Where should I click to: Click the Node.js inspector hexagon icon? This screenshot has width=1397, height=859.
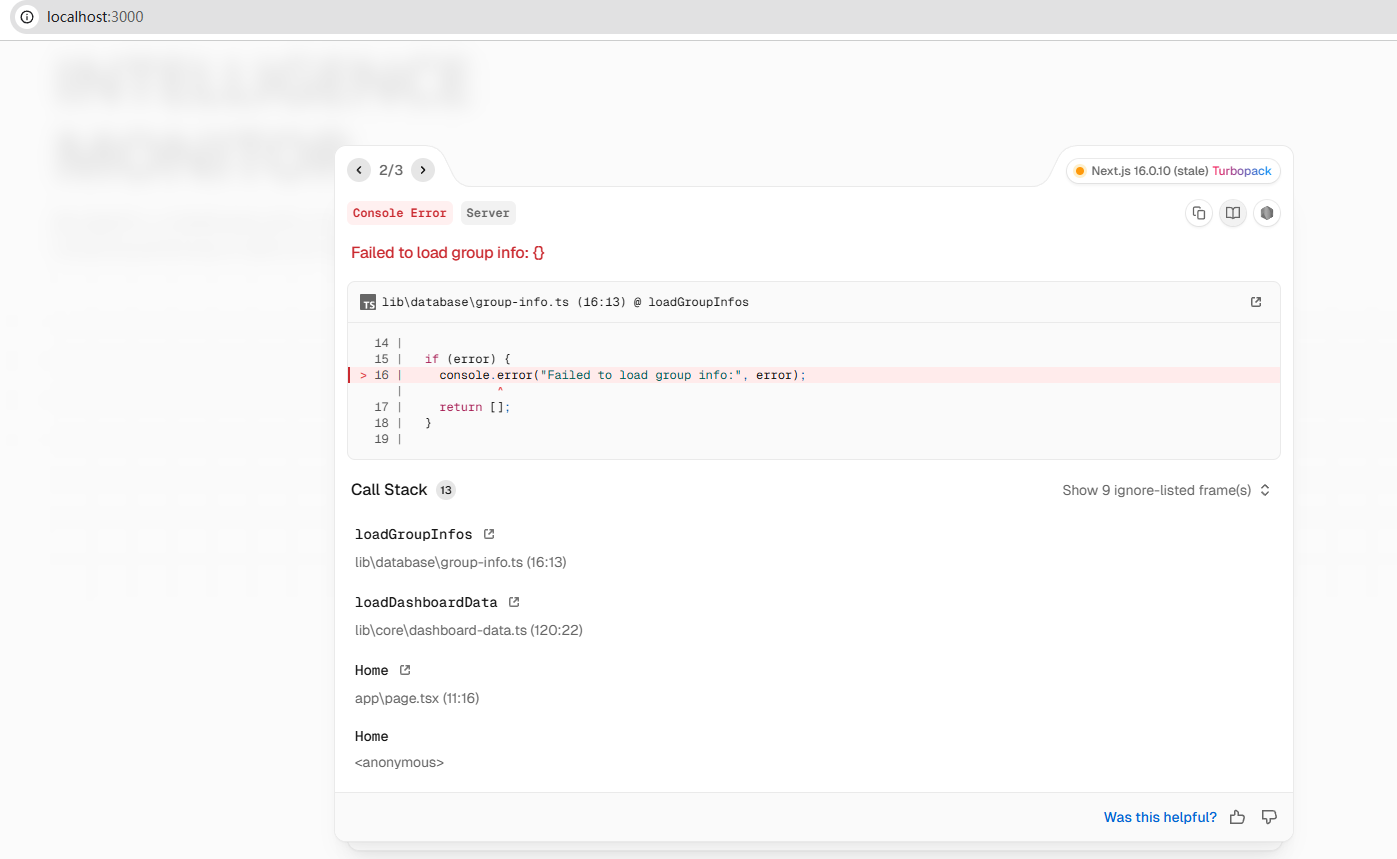pos(1267,213)
